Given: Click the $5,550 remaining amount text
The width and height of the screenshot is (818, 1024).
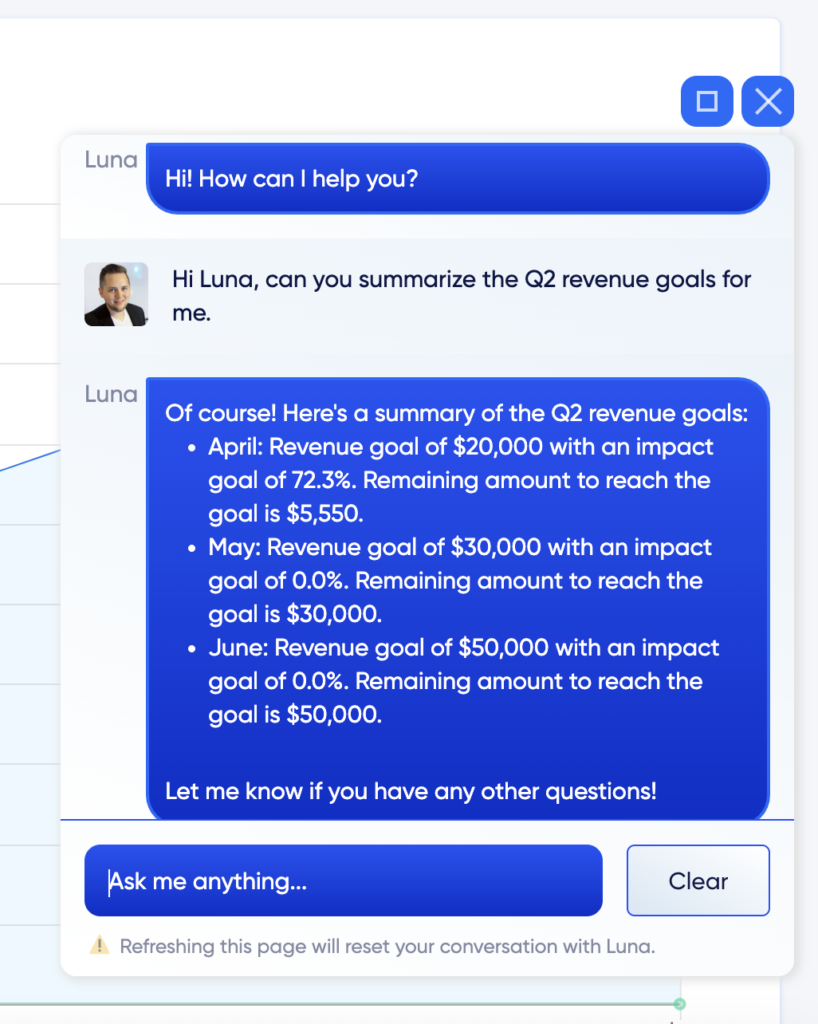Looking at the screenshot, I should tap(324, 513).
